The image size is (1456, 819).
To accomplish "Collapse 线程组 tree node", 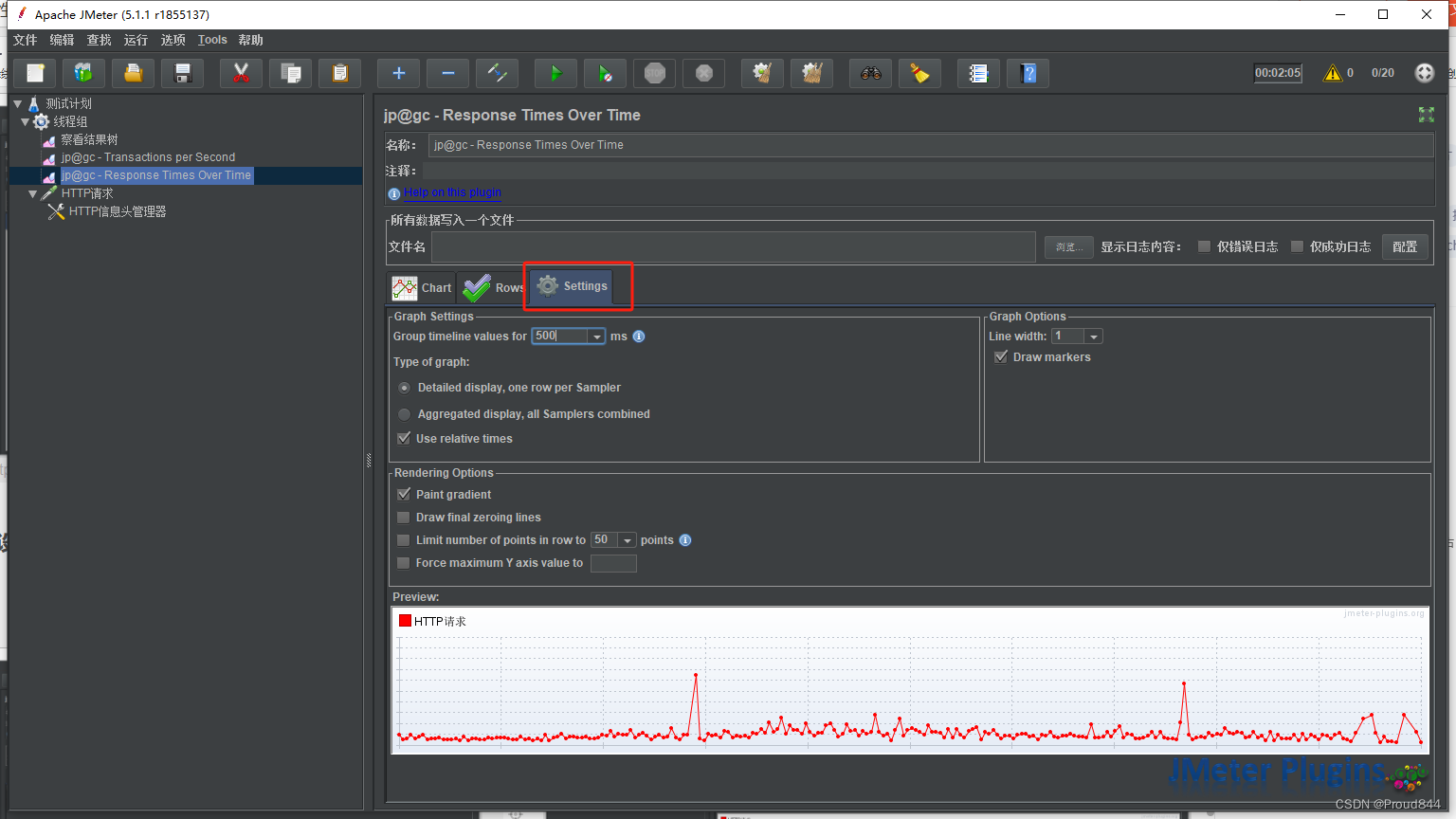I will (x=26, y=121).
